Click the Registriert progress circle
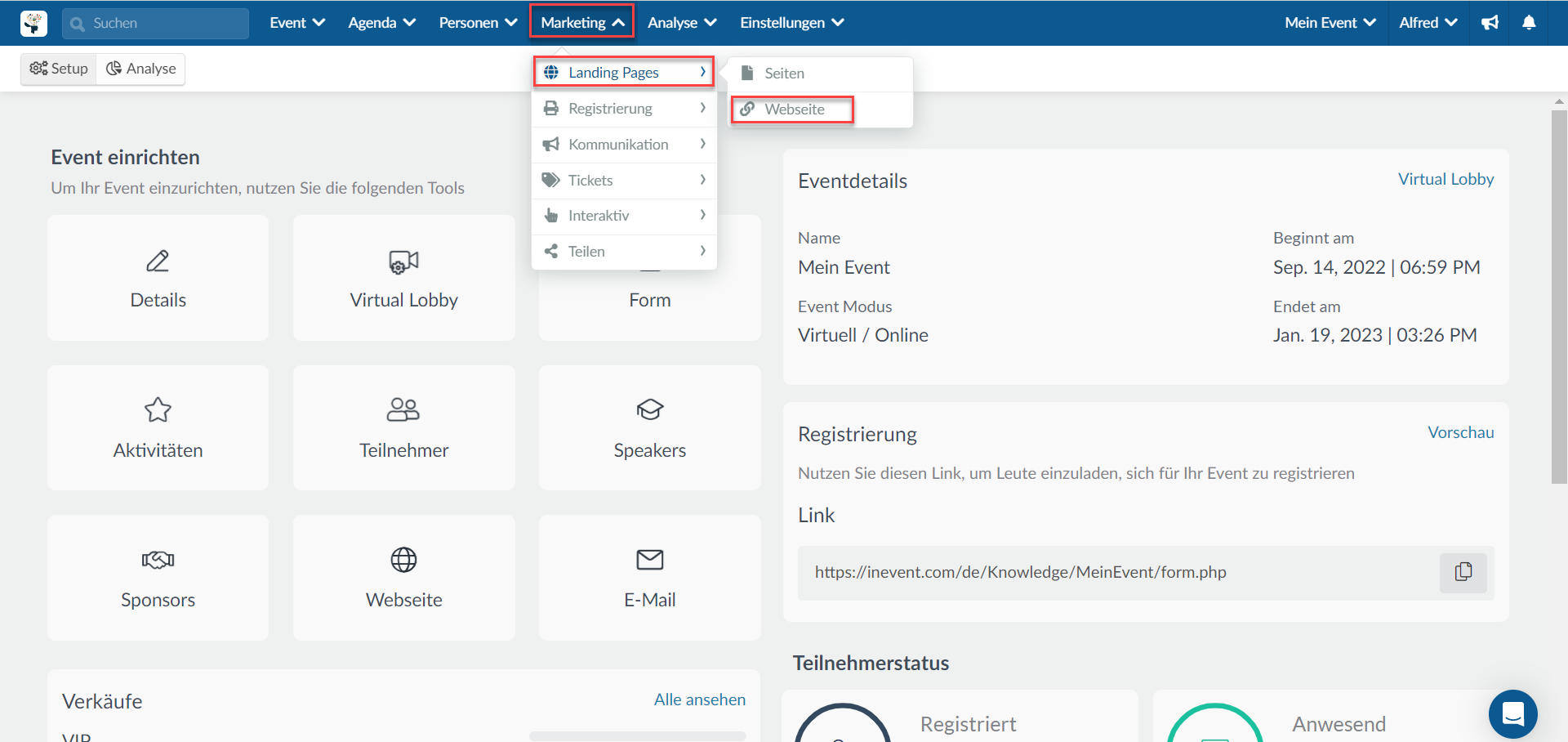The width and height of the screenshot is (1568, 742). [x=842, y=723]
